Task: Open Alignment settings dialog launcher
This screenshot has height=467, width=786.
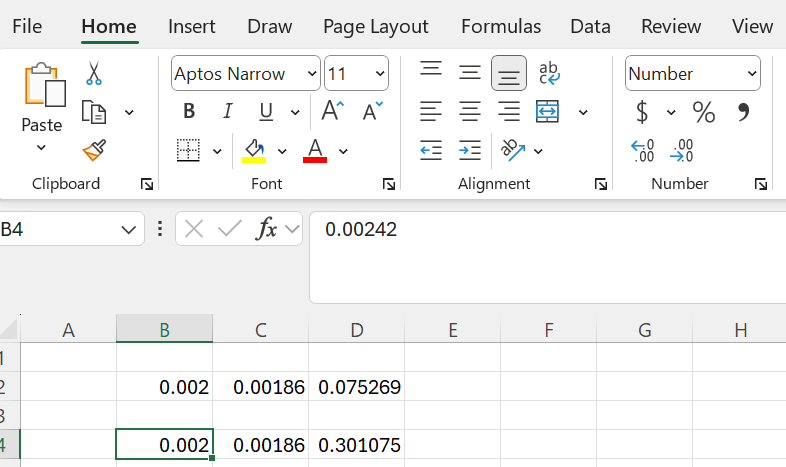Action: pyautogui.click(x=601, y=184)
